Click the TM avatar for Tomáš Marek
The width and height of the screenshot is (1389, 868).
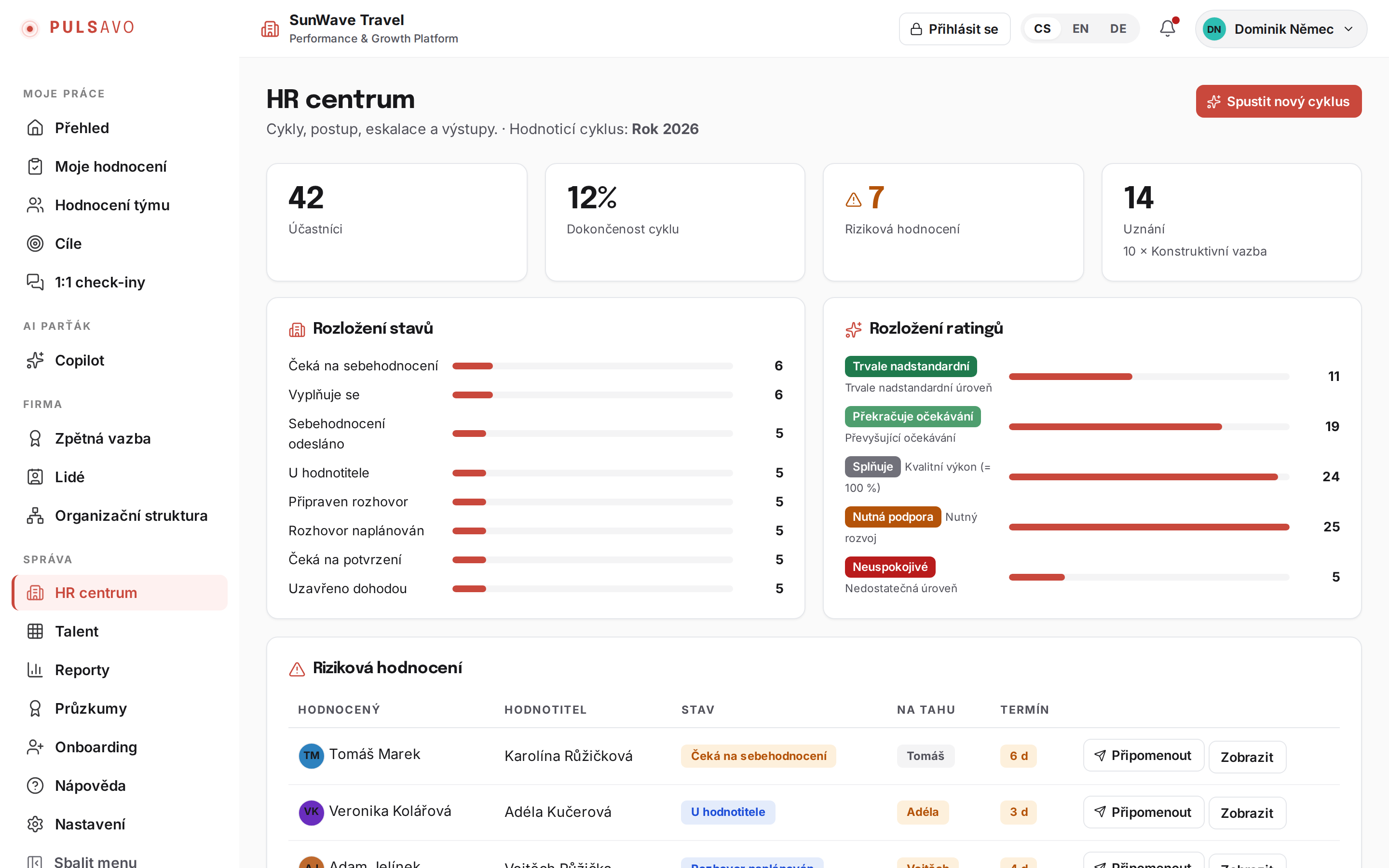click(311, 756)
